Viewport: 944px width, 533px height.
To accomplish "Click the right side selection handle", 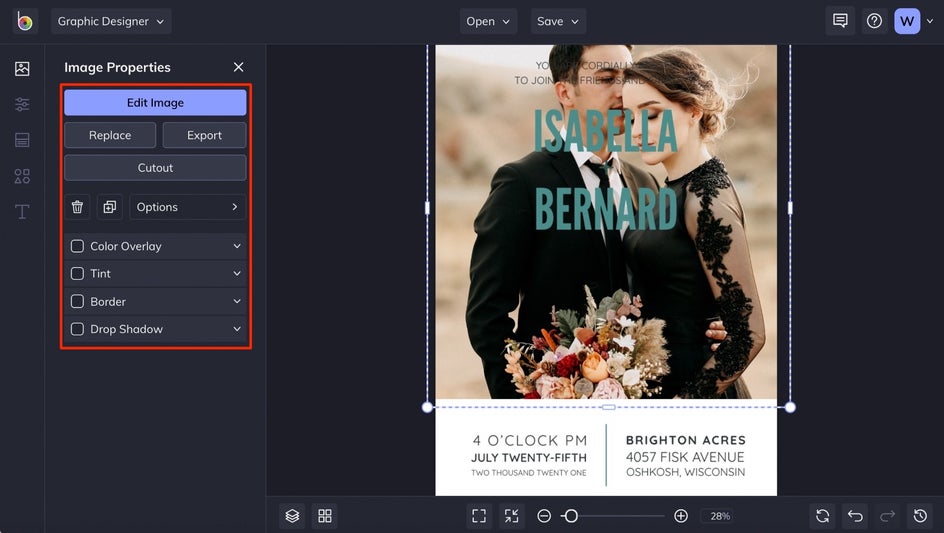I will tap(790, 208).
